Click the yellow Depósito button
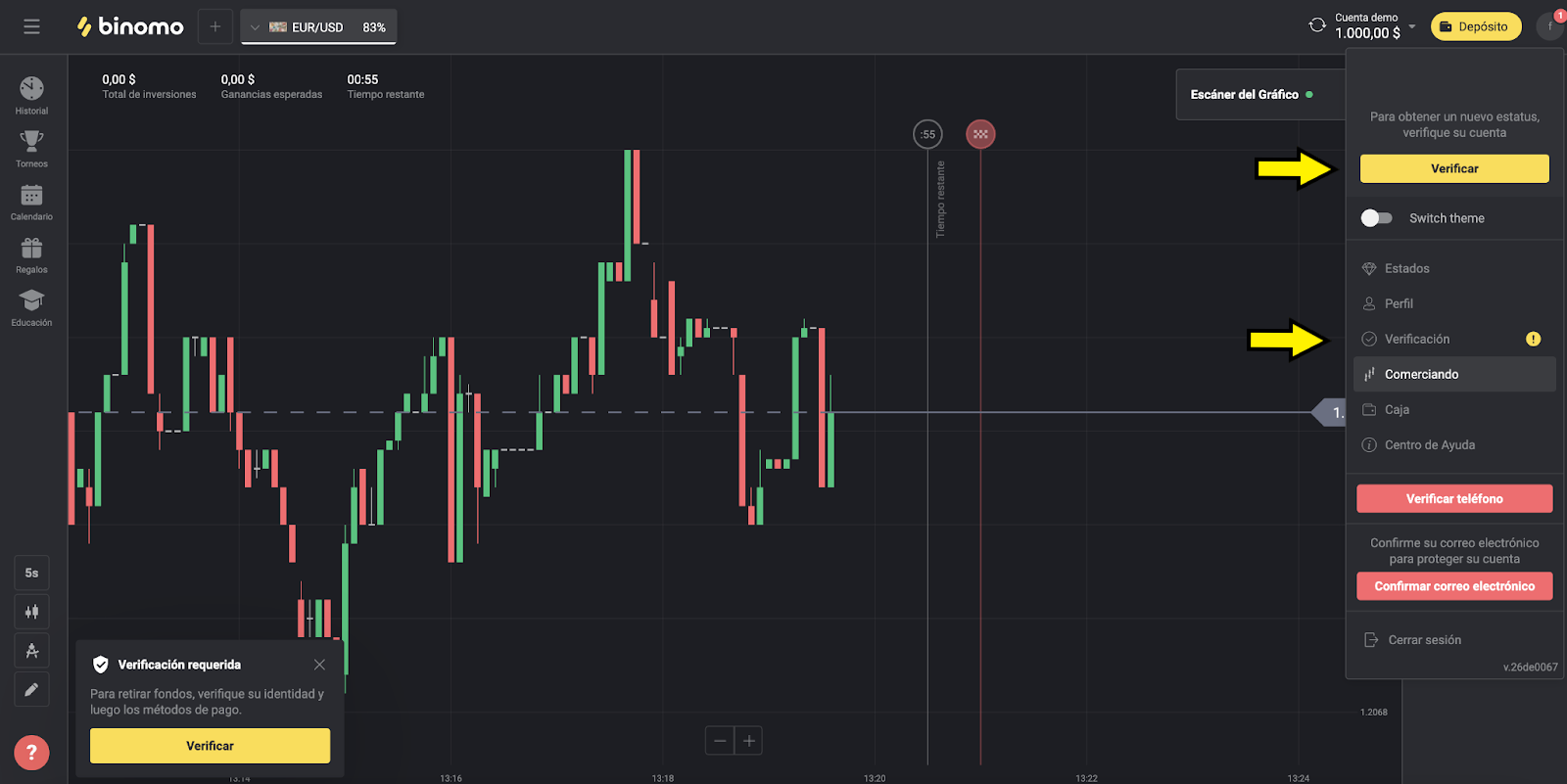 pos(1475,26)
